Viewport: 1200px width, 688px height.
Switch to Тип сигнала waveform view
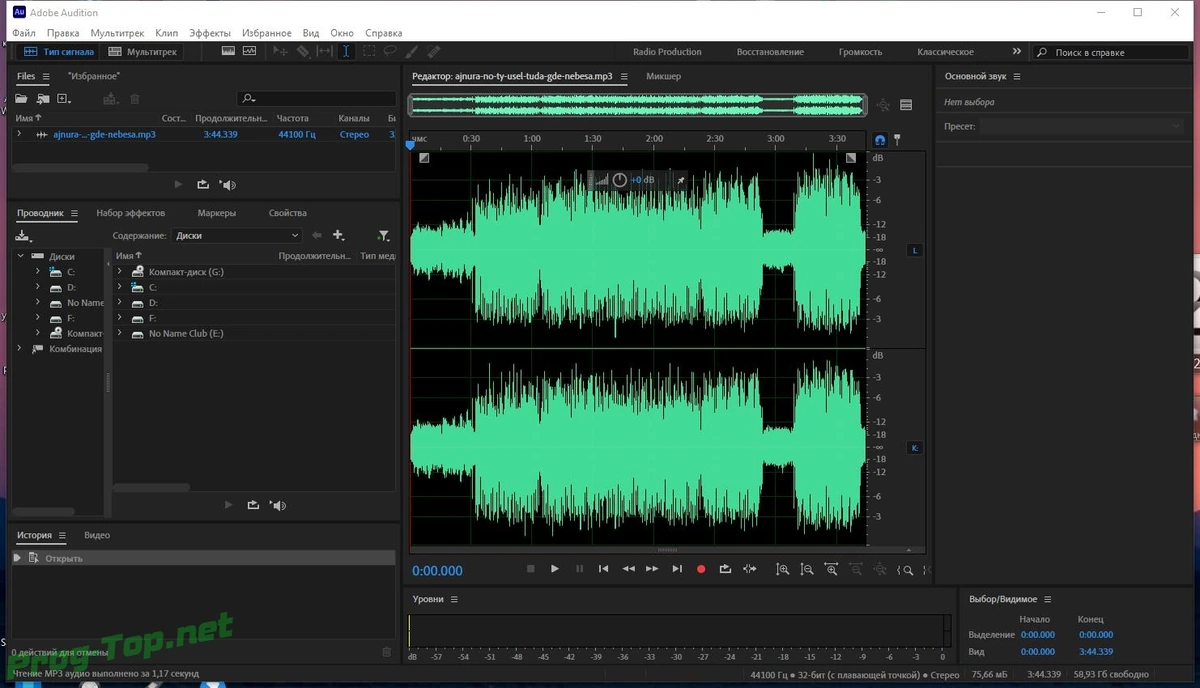click(x=58, y=51)
